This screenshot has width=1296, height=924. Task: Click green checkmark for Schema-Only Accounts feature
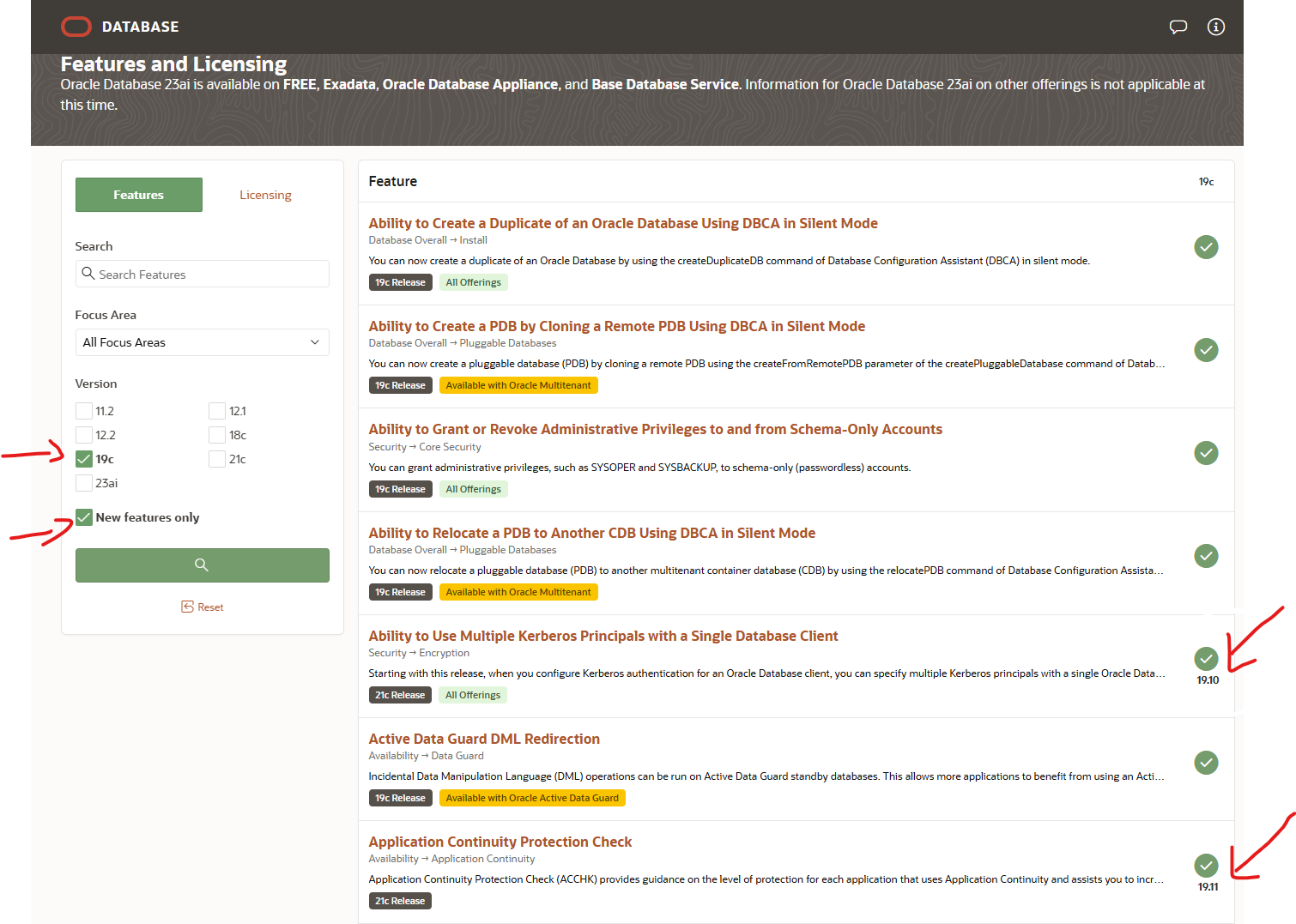point(1206,453)
